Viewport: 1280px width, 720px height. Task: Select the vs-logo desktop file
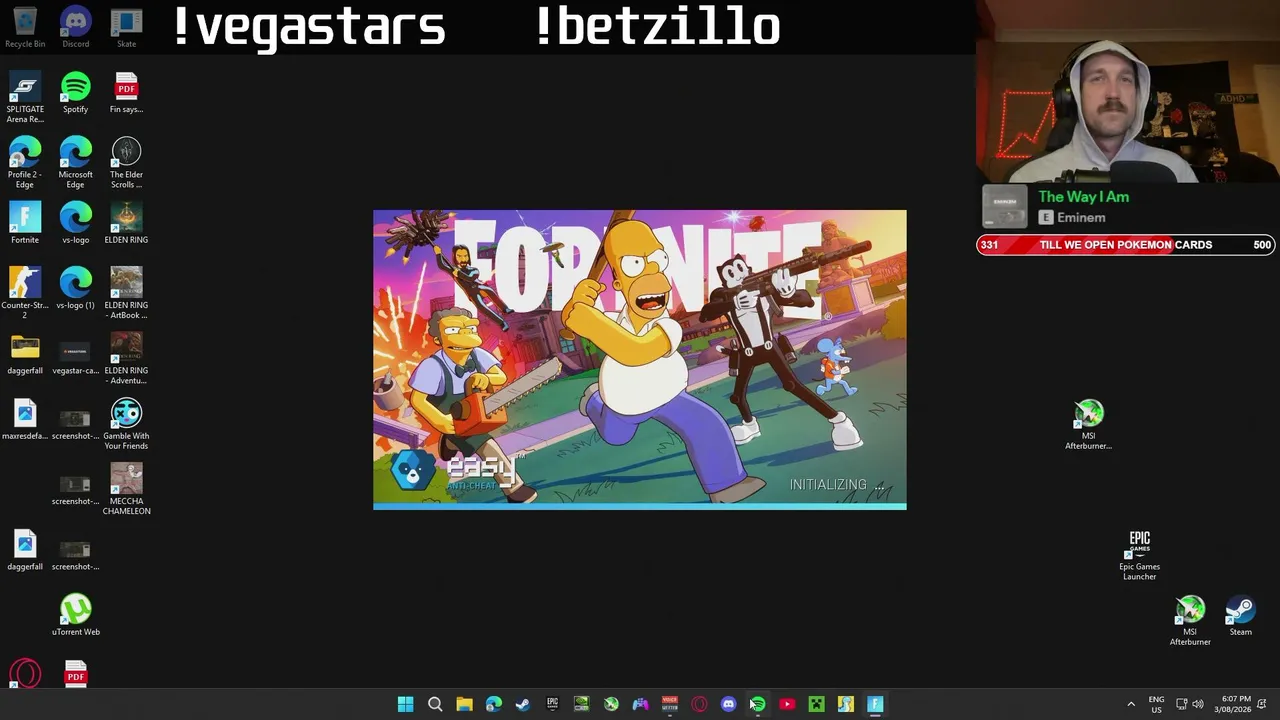[x=76, y=223]
